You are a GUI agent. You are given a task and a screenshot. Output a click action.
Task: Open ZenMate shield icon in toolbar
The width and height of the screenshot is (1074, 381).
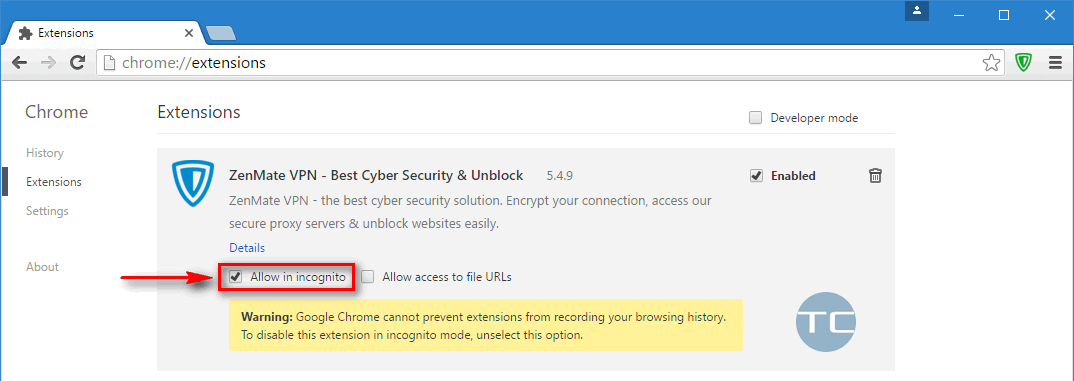click(1023, 63)
